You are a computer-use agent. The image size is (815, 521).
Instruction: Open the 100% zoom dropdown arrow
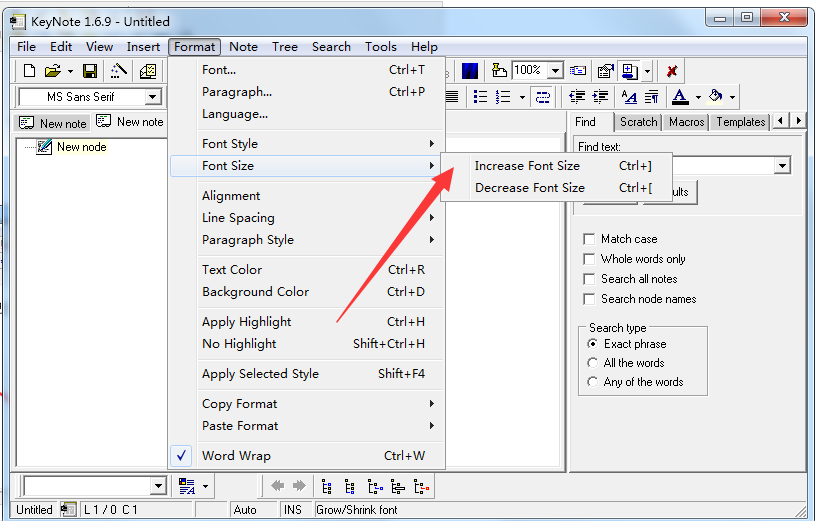[x=556, y=71]
